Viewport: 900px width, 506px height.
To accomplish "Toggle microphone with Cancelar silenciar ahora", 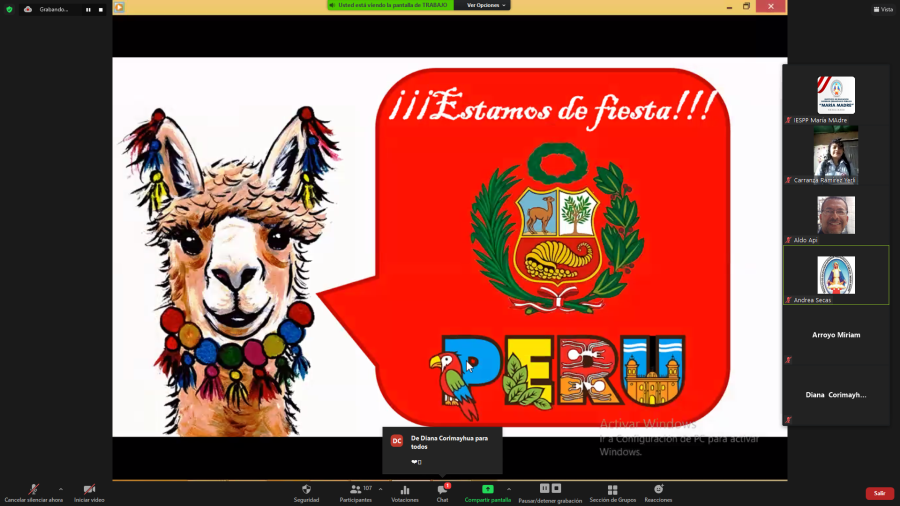I will (33, 490).
